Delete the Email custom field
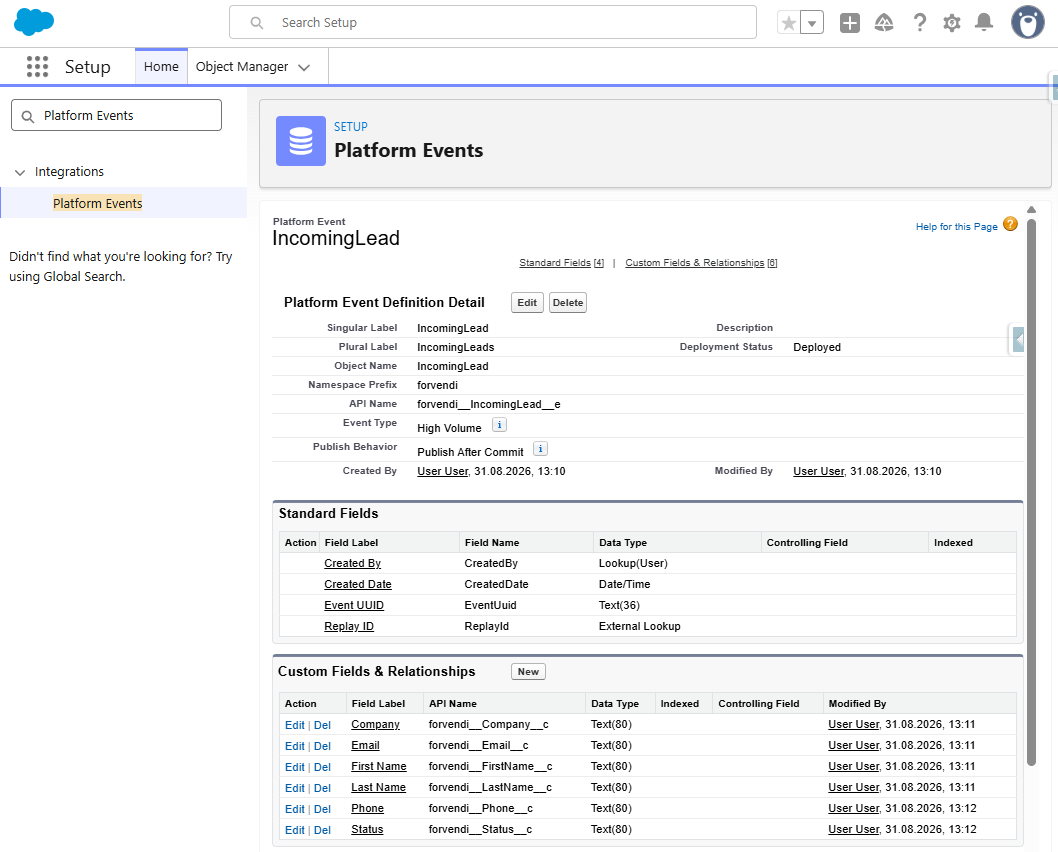Viewport: 1058px width, 852px height. pyautogui.click(x=322, y=746)
